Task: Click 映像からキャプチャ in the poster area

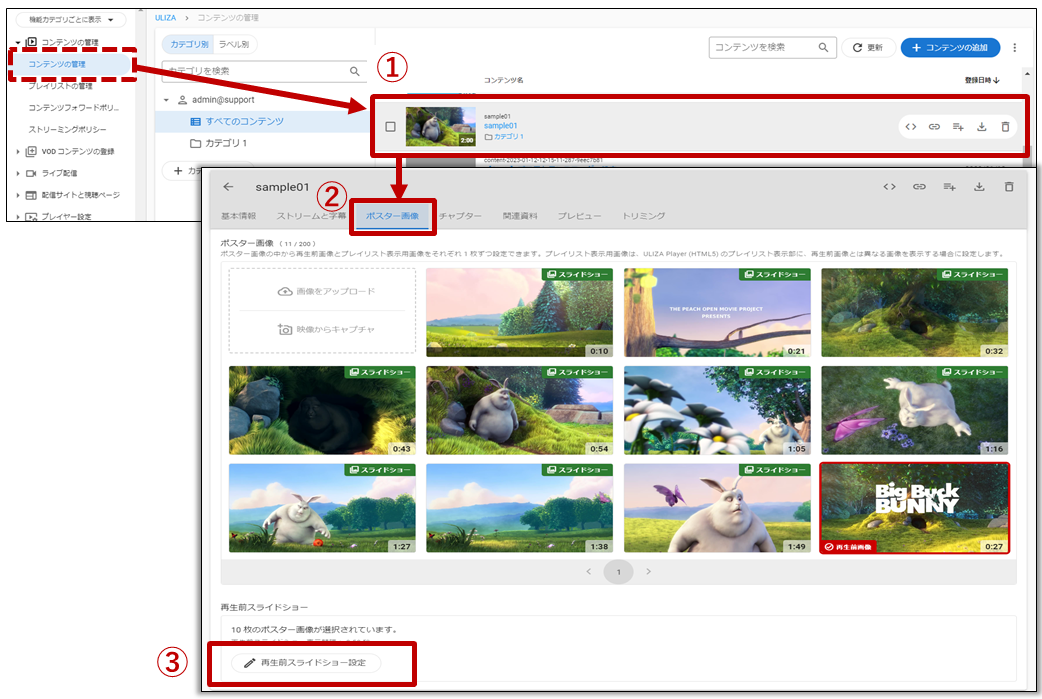Action: (x=326, y=330)
